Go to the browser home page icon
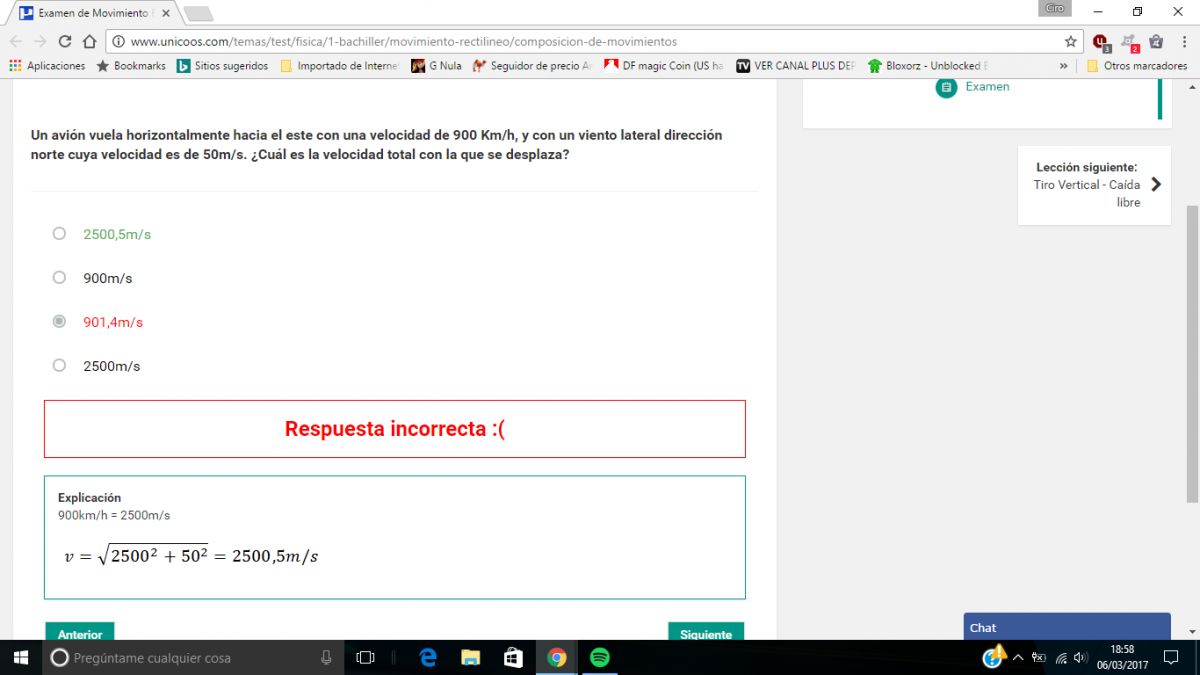 pos(89,42)
